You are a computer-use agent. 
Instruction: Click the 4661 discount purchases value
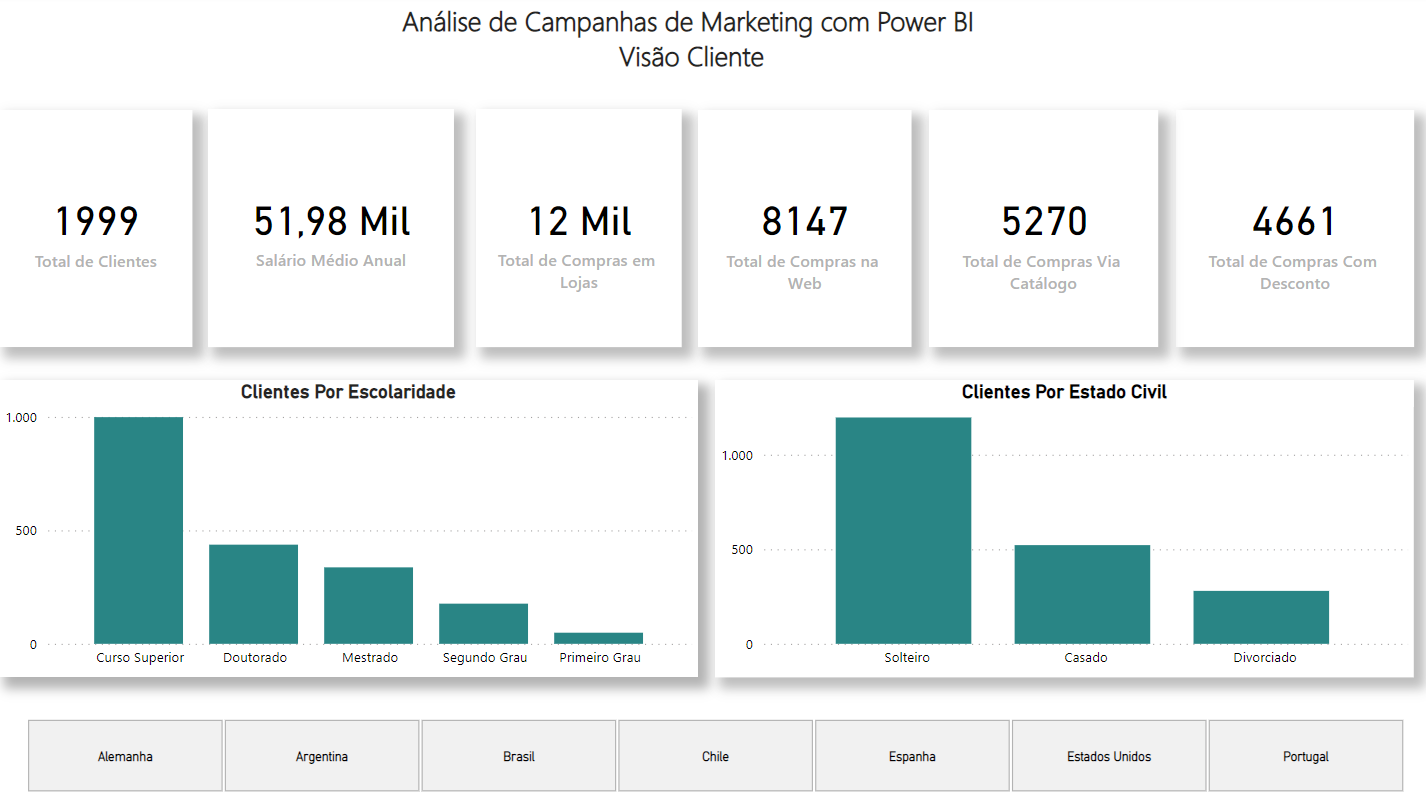pyautogui.click(x=1294, y=222)
